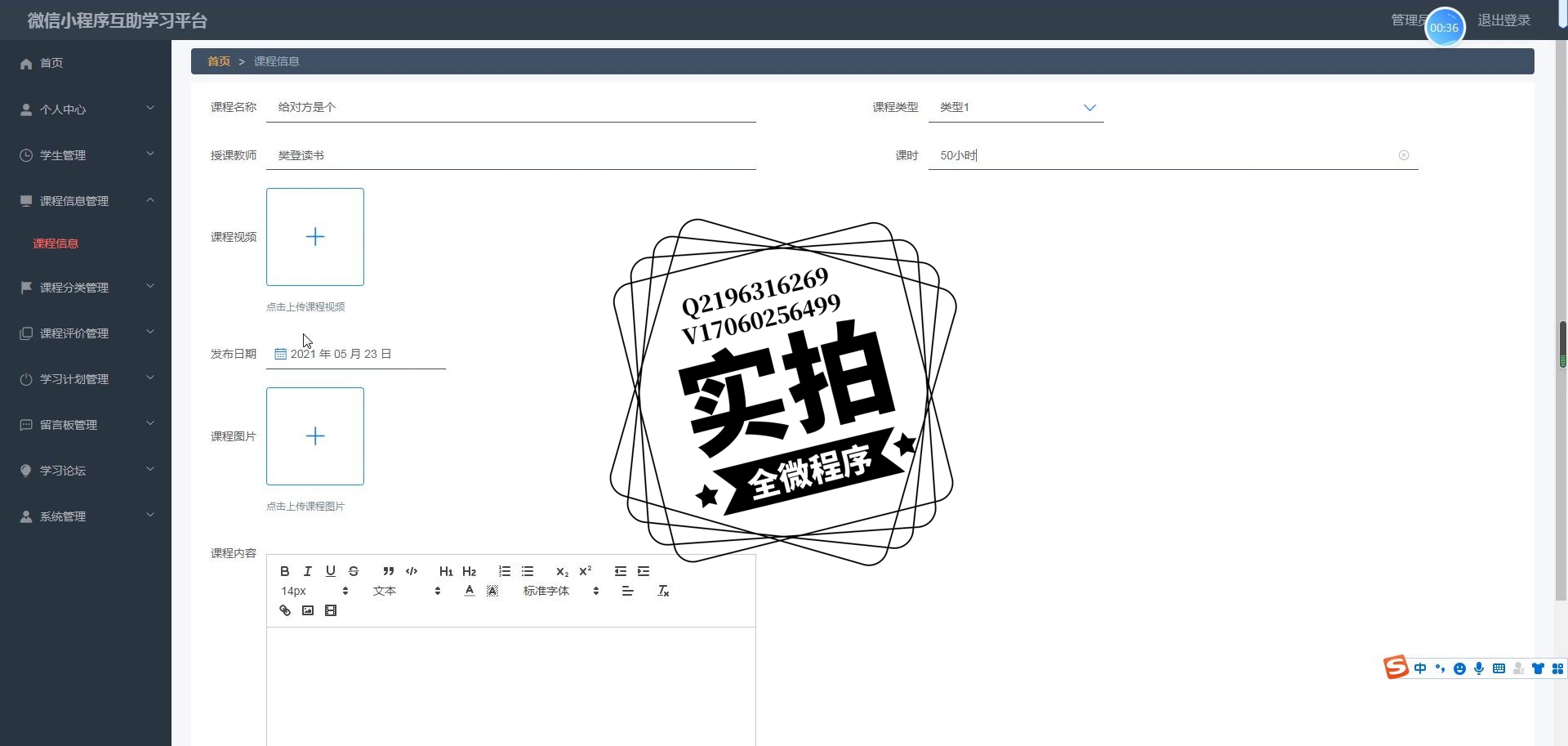1568x746 pixels.
Task: Apply Heading 2 style
Action: 470,571
